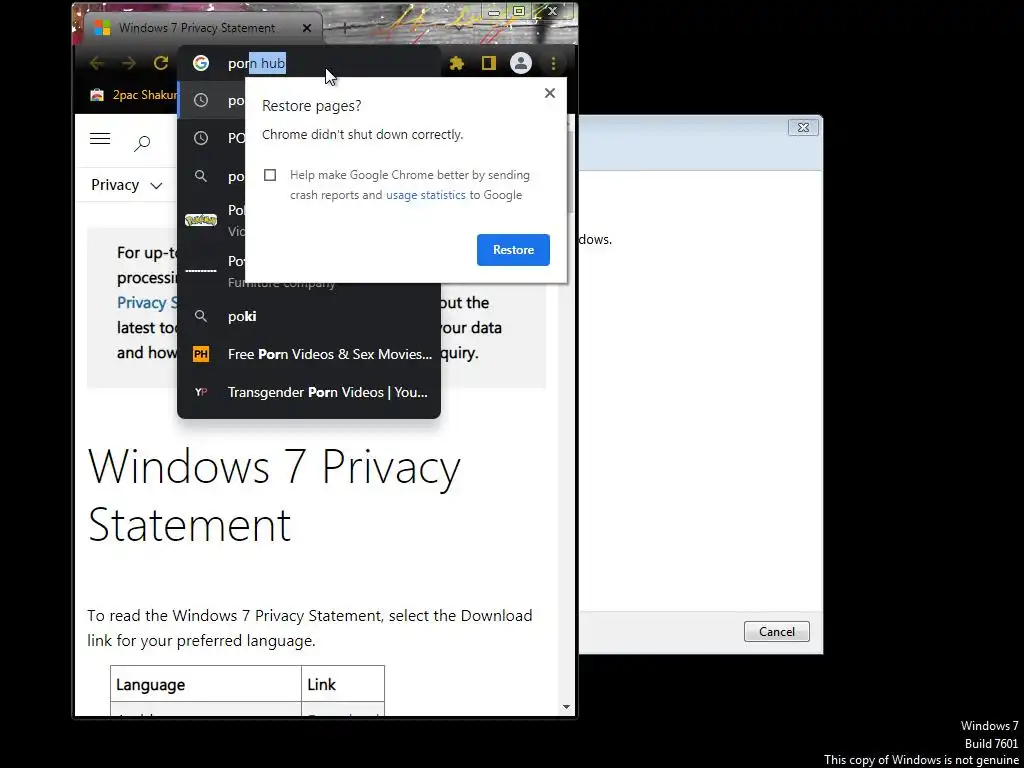The height and width of the screenshot is (768, 1024).
Task: Close the Windows 7 Privacy Statement tab
Action: pos(307,28)
